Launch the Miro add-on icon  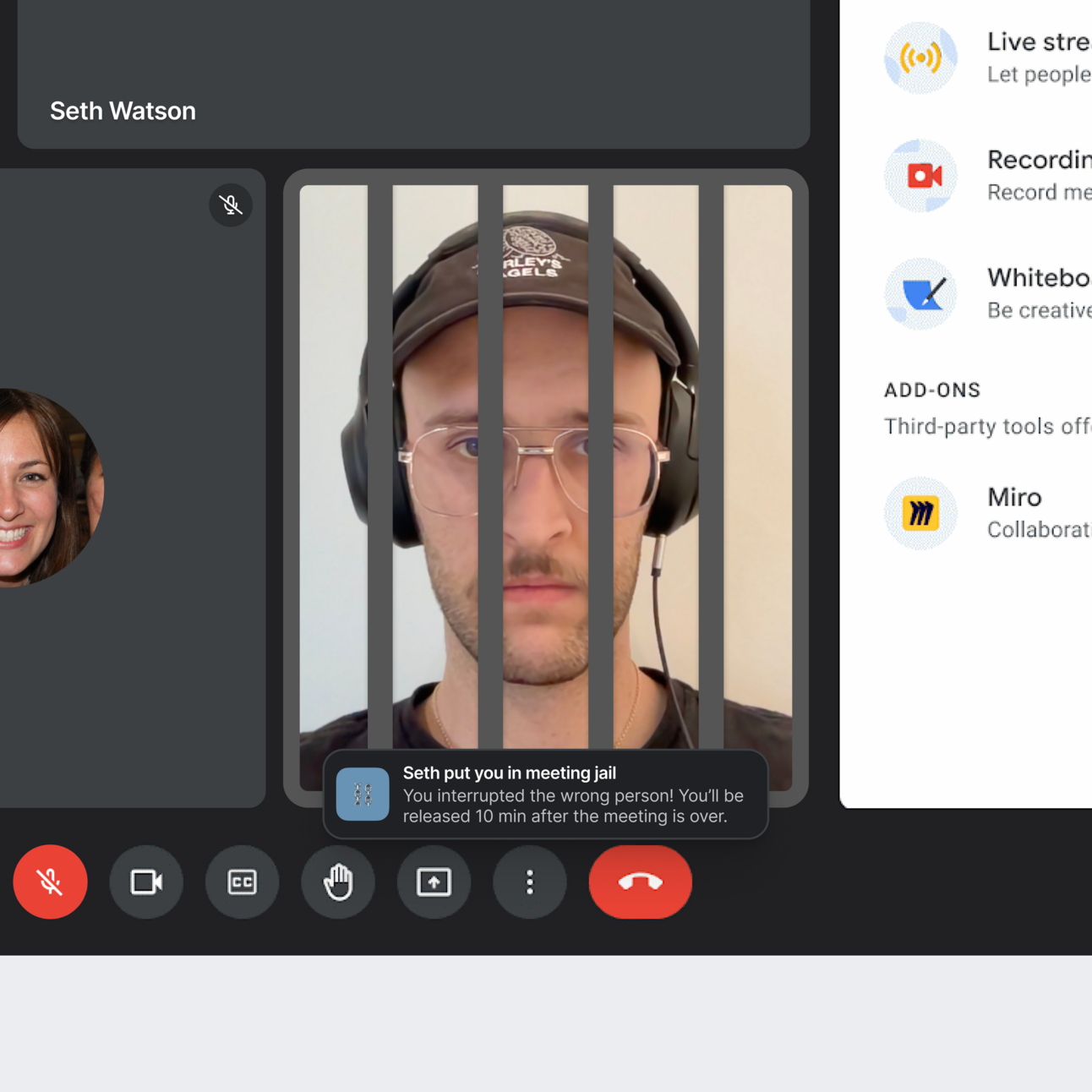point(920,513)
